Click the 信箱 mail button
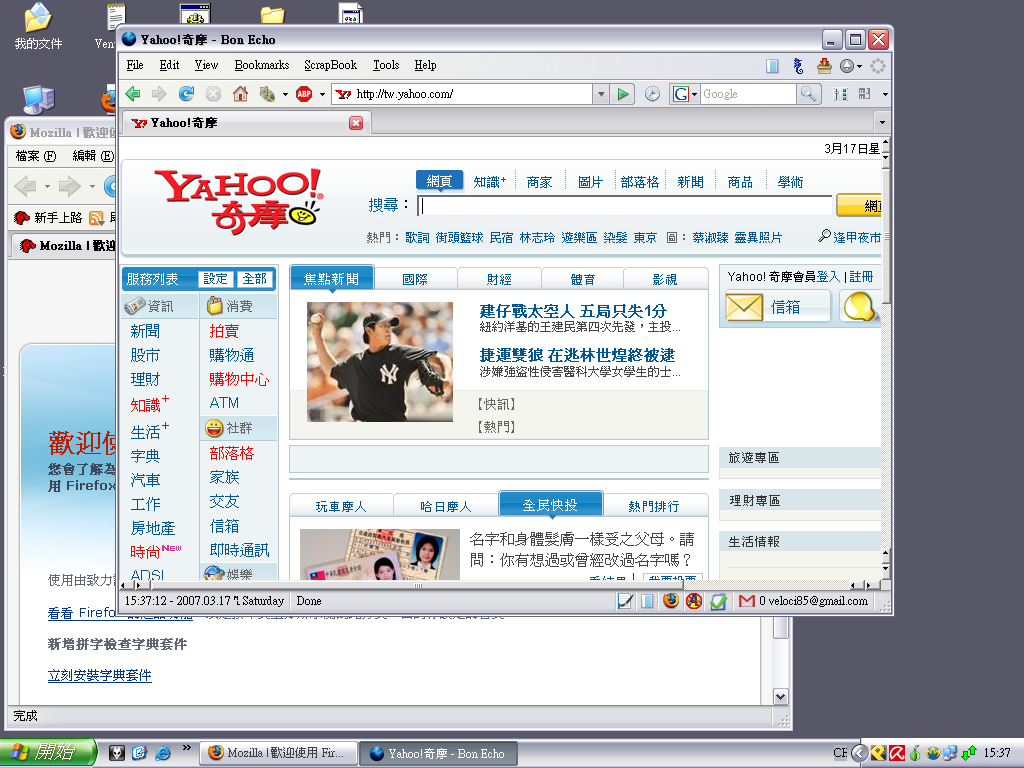Image resolution: width=1024 pixels, height=768 pixels. click(x=777, y=307)
